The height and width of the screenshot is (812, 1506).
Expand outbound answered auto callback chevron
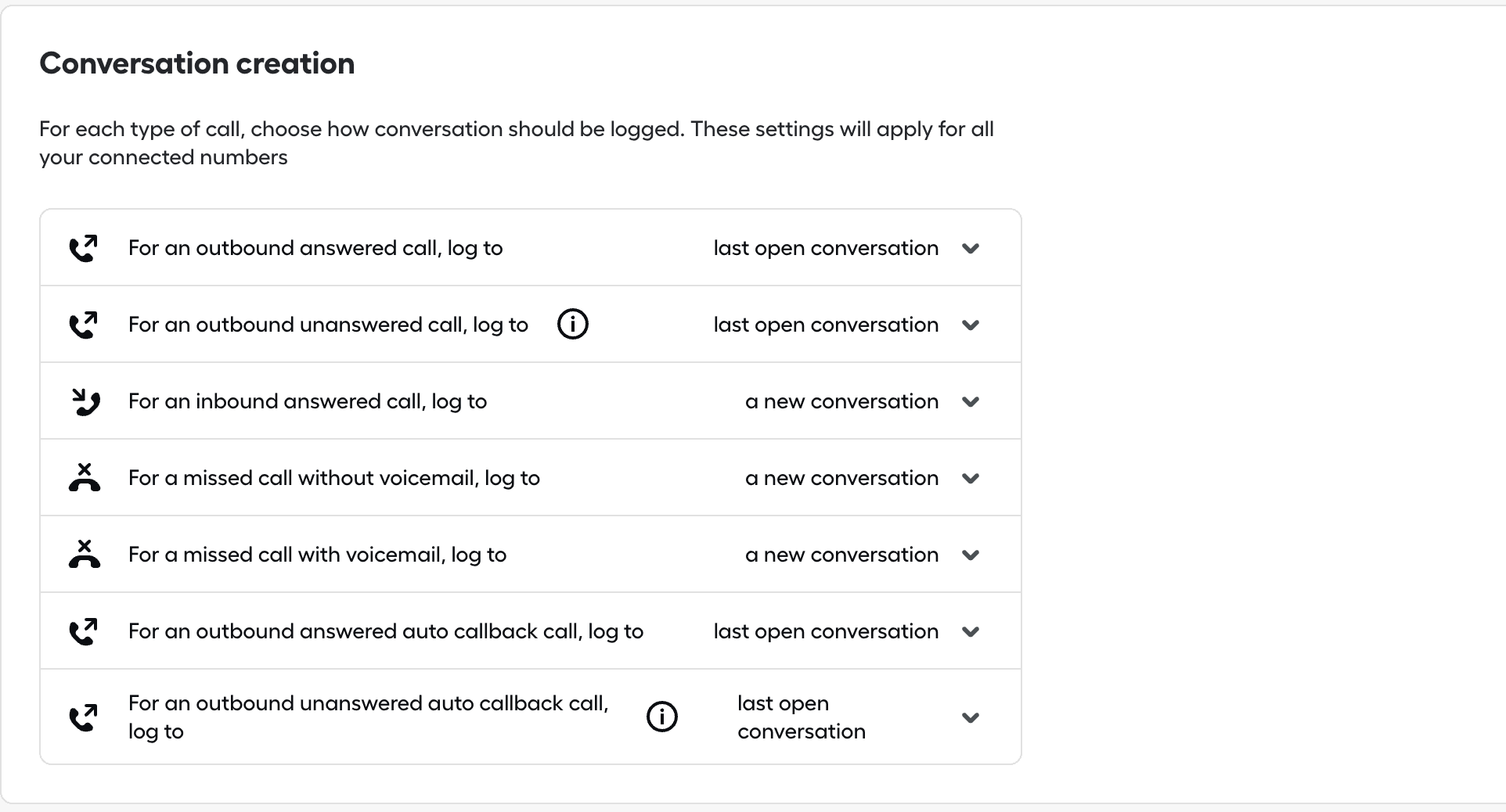coord(971,632)
